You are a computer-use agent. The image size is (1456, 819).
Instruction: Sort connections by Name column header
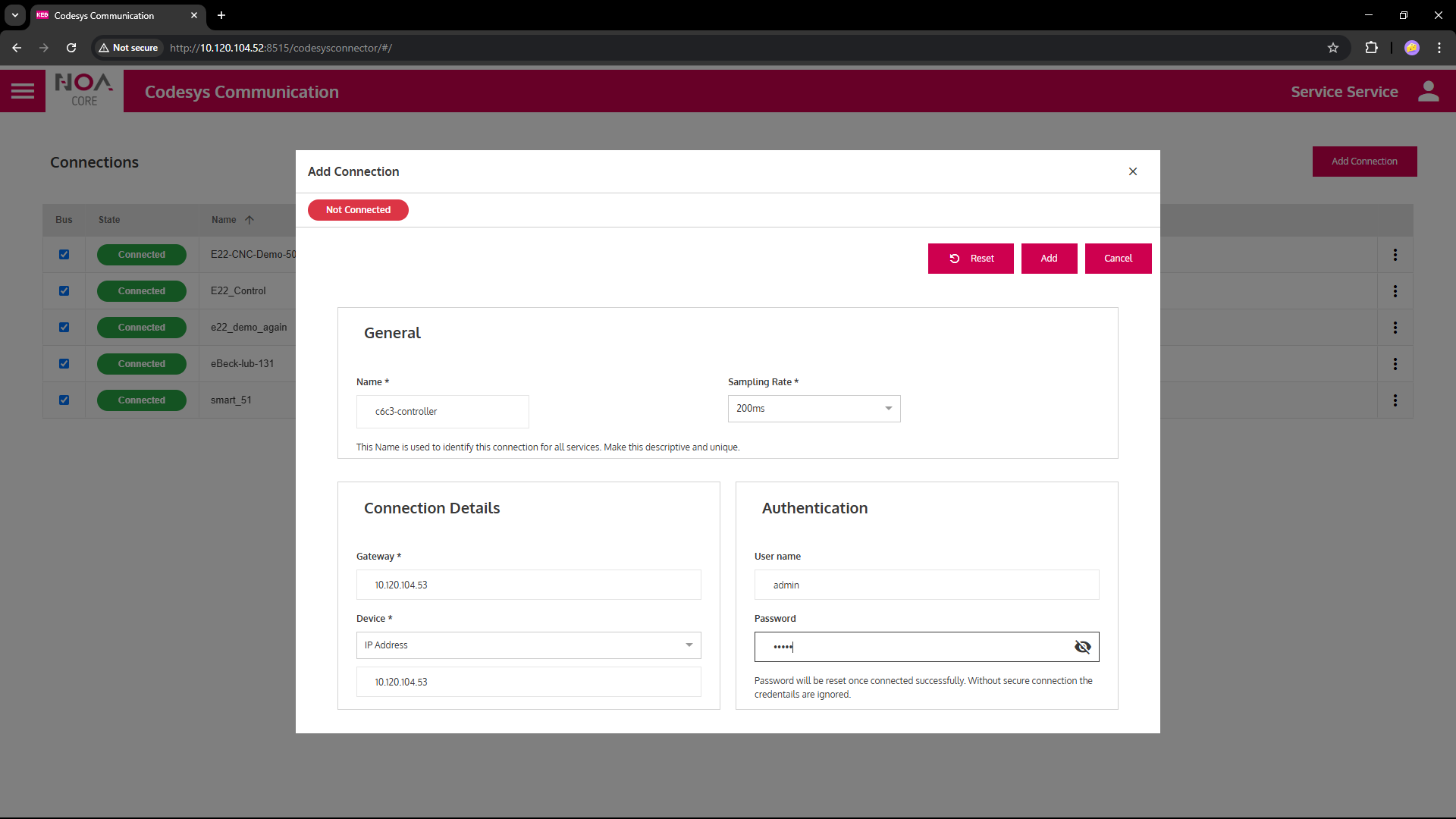pos(224,220)
